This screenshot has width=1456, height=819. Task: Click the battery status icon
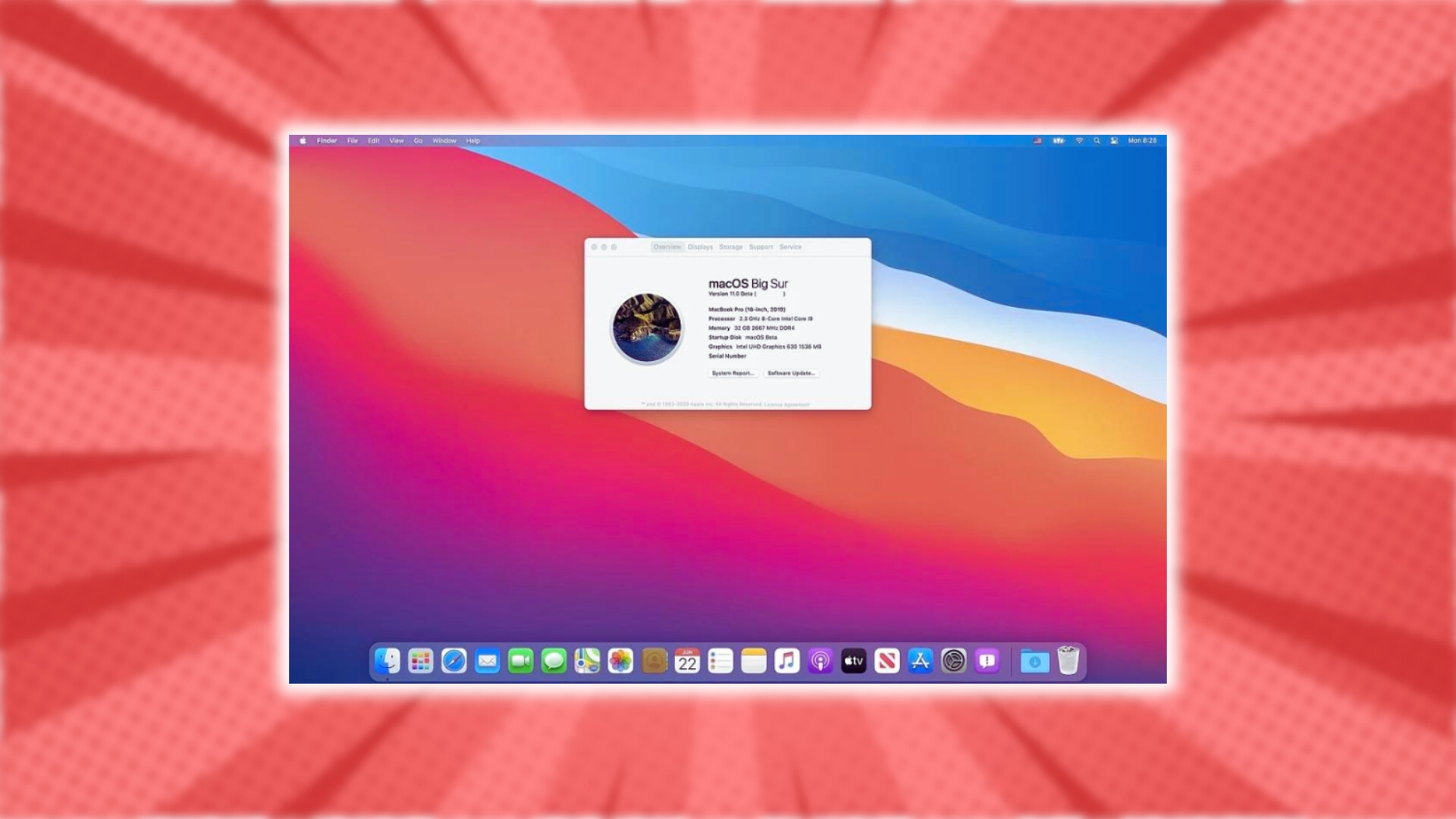click(x=1058, y=140)
